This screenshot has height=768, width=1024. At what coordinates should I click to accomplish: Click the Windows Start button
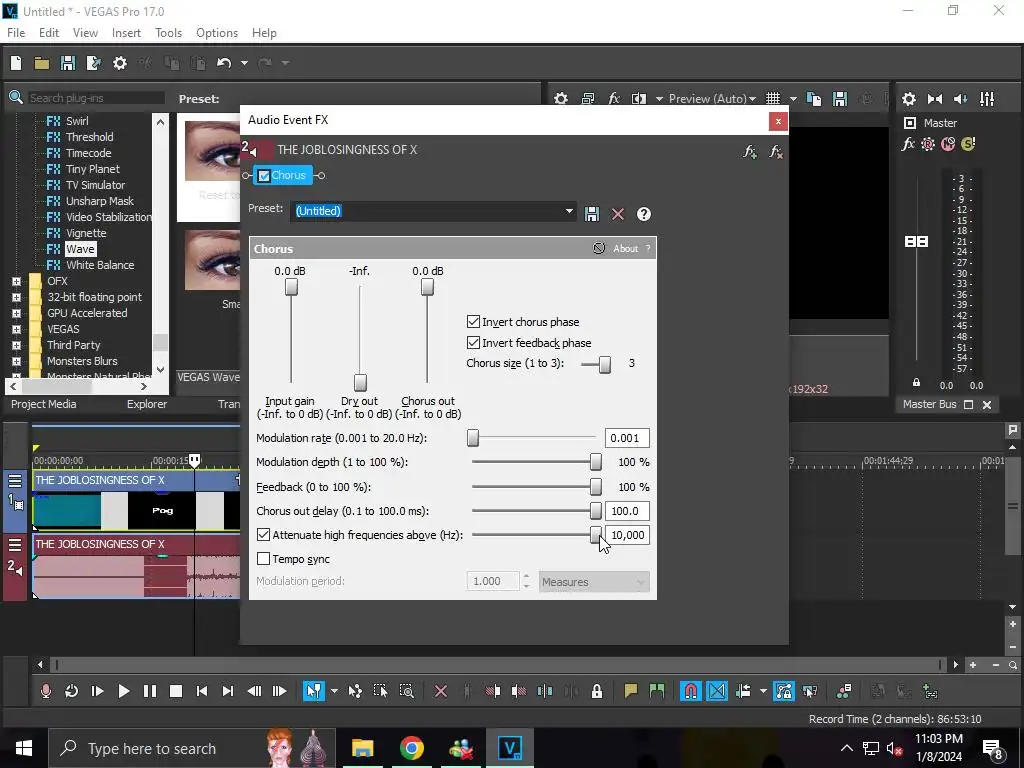24,748
